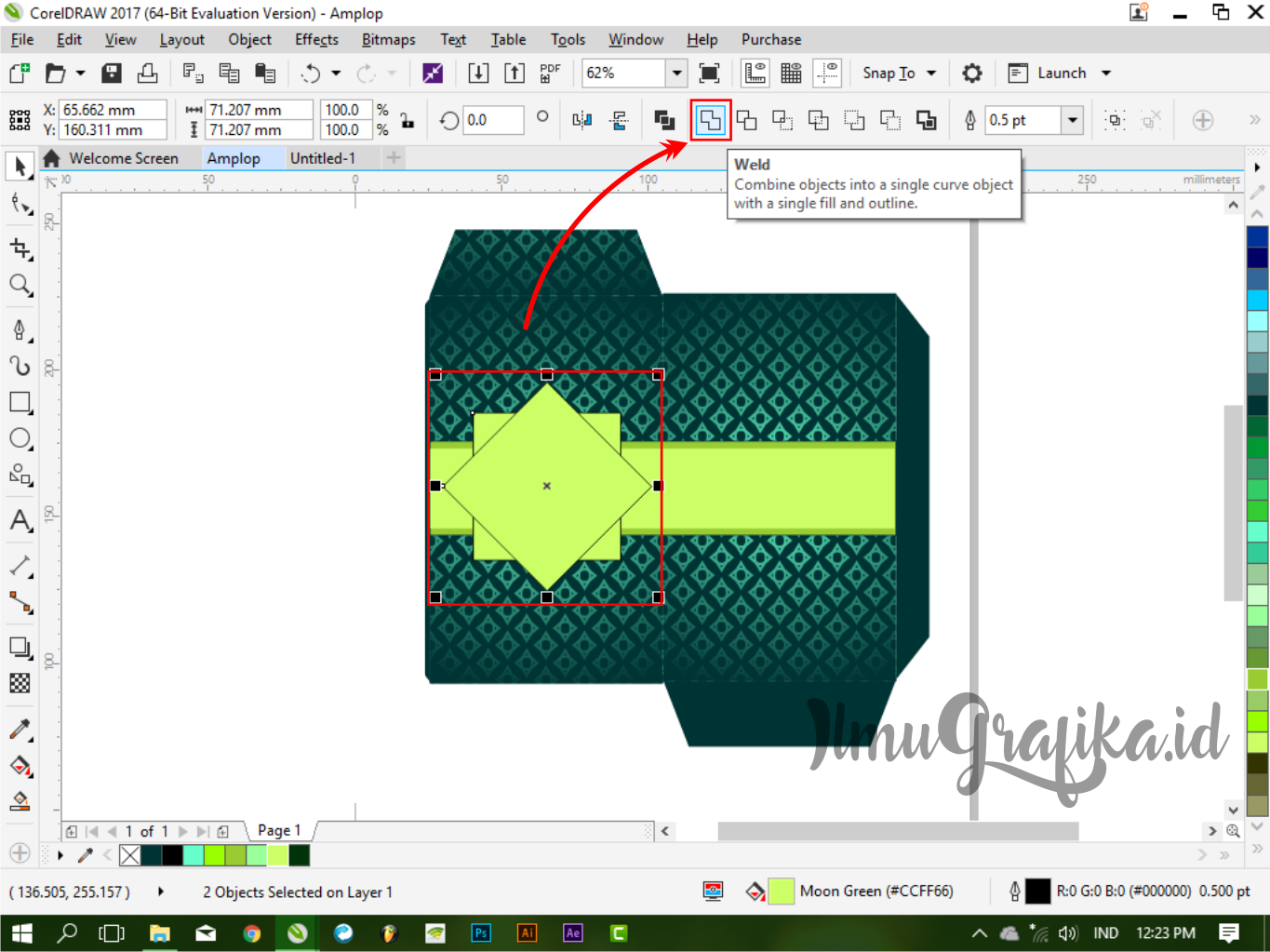The height and width of the screenshot is (952, 1270).
Task: Switch to the Untitled-1 document tab
Action: click(322, 158)
